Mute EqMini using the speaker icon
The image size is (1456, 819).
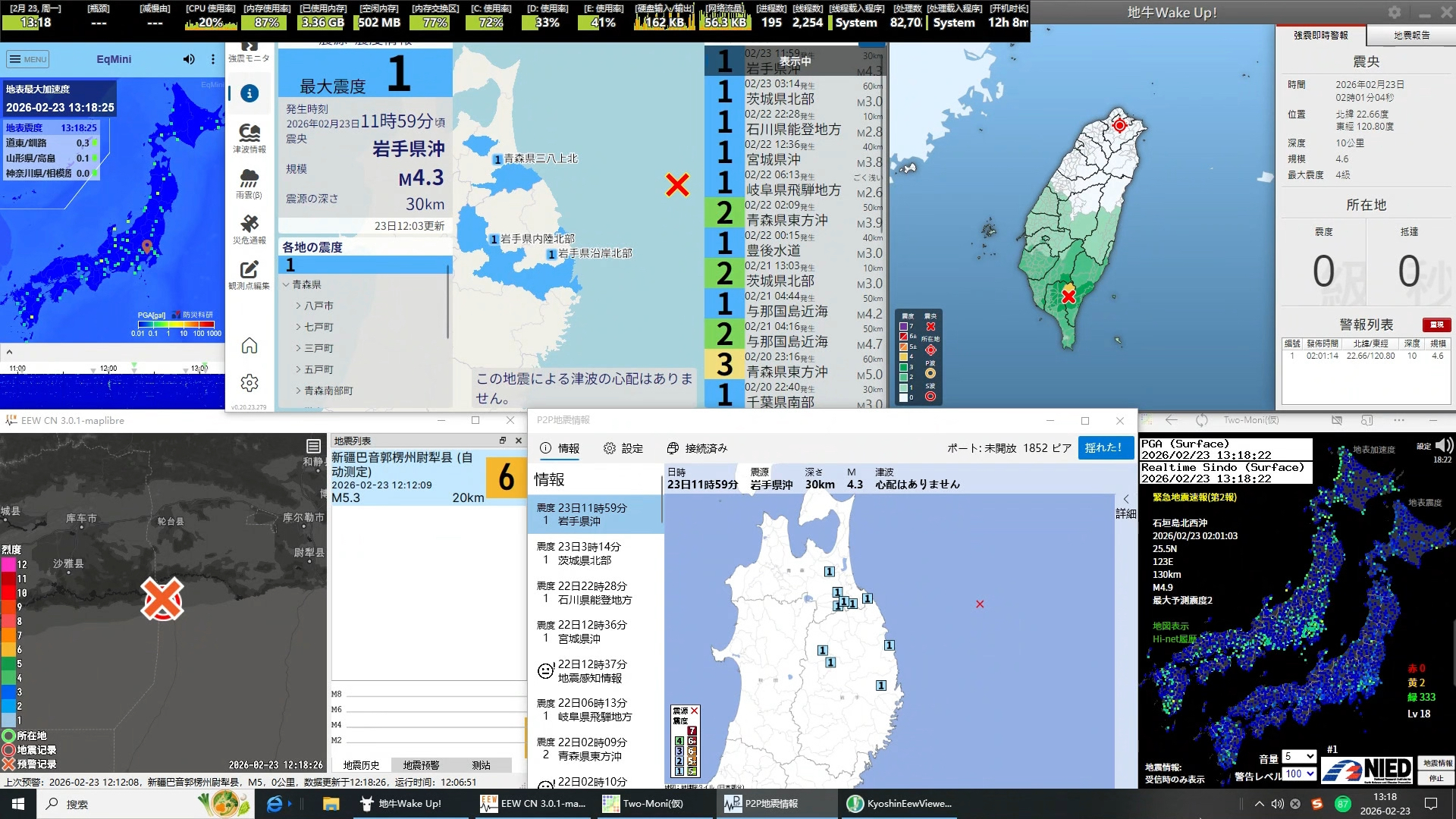click(189, 59)
